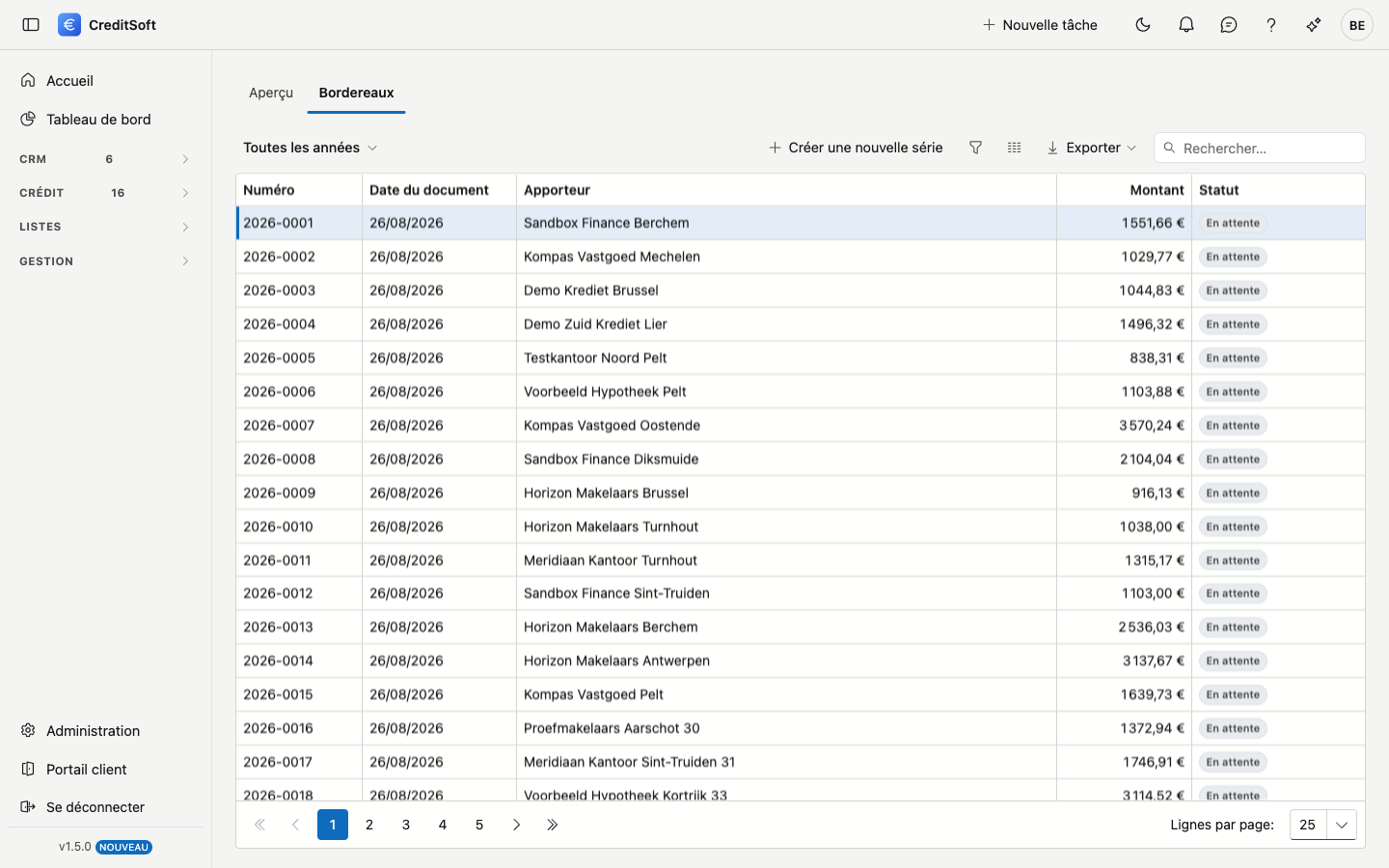The height and width of the screenshot is (868, 1389).
Task: Expand the GESTION section
Action: tap(106, 261)
